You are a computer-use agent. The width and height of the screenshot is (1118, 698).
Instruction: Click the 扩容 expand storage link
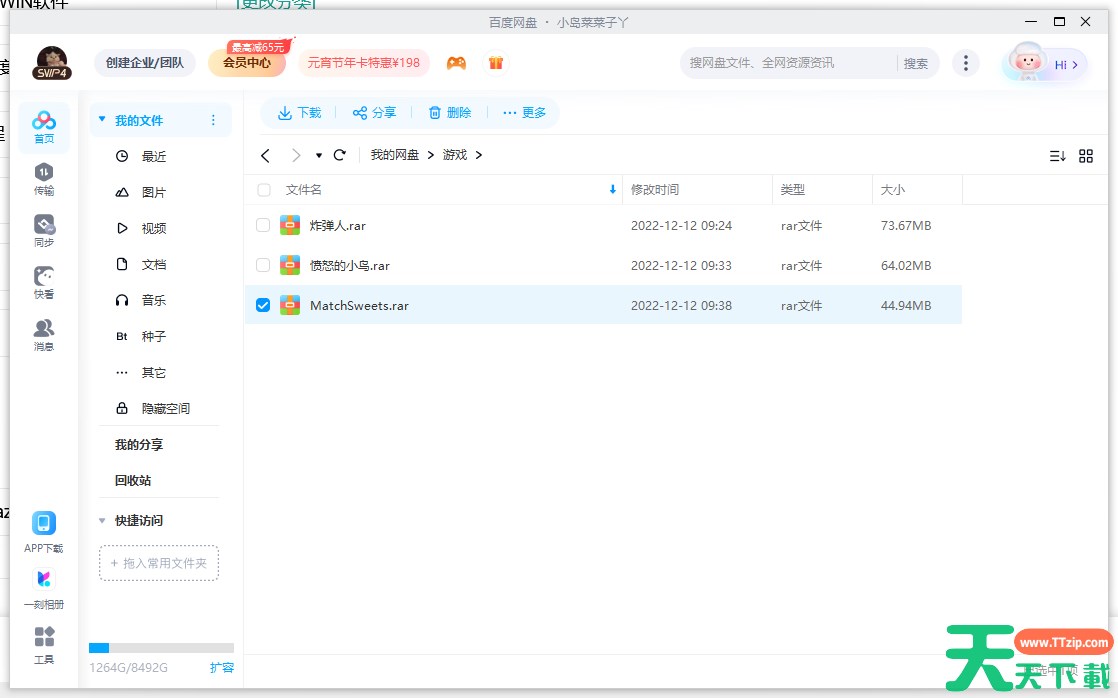click(222, 667)
